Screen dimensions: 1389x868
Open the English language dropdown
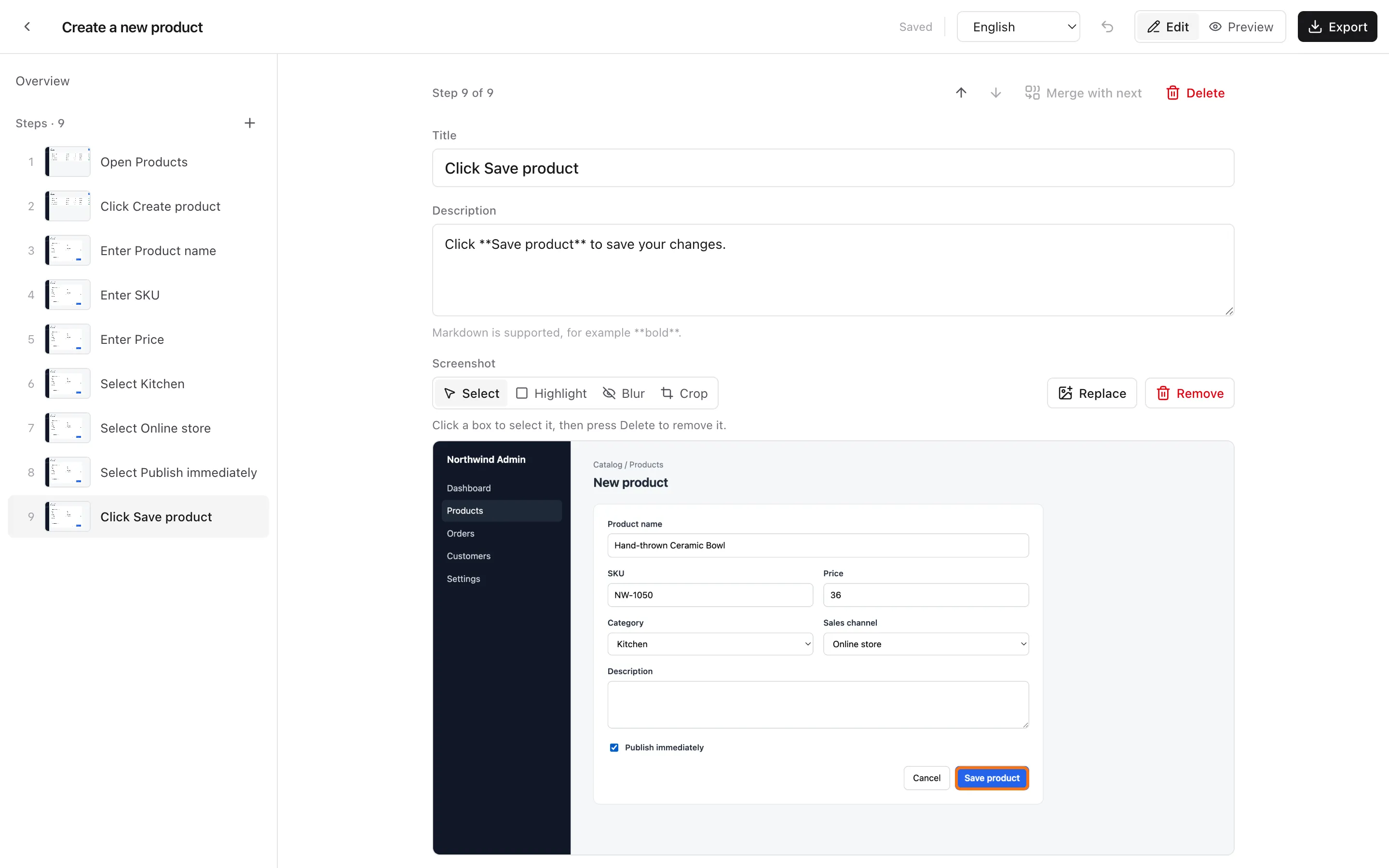pyautogui.click(x=1018, y=27)
